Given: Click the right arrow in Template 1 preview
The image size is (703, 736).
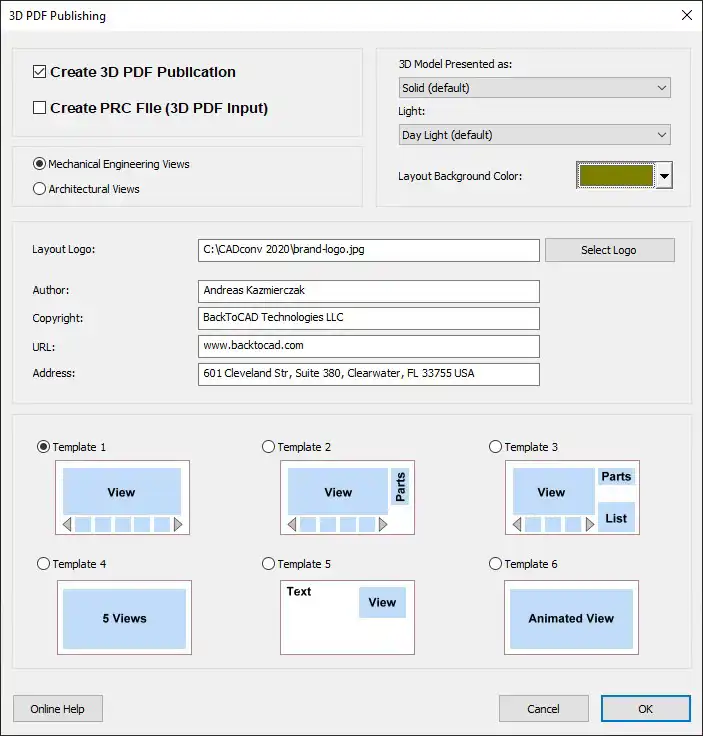Looking at the screenshot, I should [178, 524].
